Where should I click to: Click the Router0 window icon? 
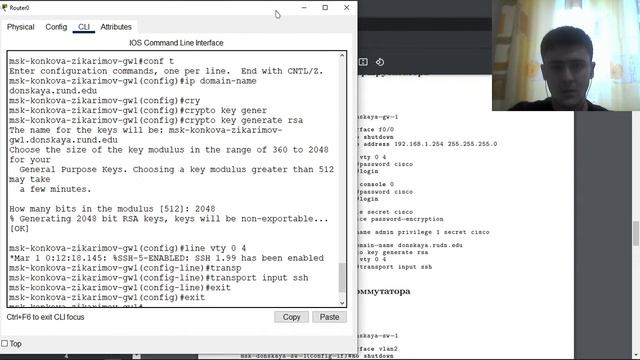tap(5, 7)
